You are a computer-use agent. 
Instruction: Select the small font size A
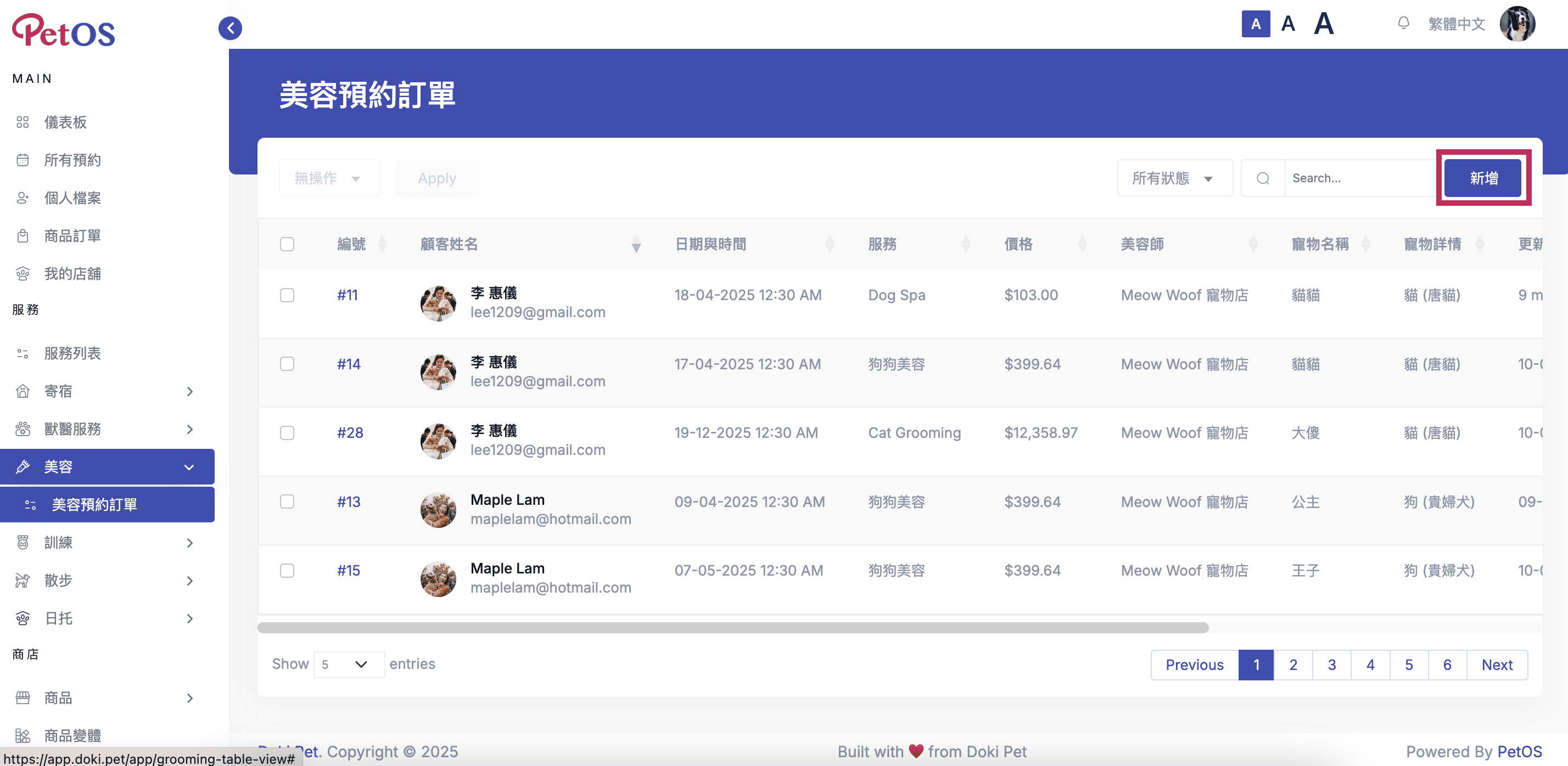pyautogui.click(x=1256, y=24)
